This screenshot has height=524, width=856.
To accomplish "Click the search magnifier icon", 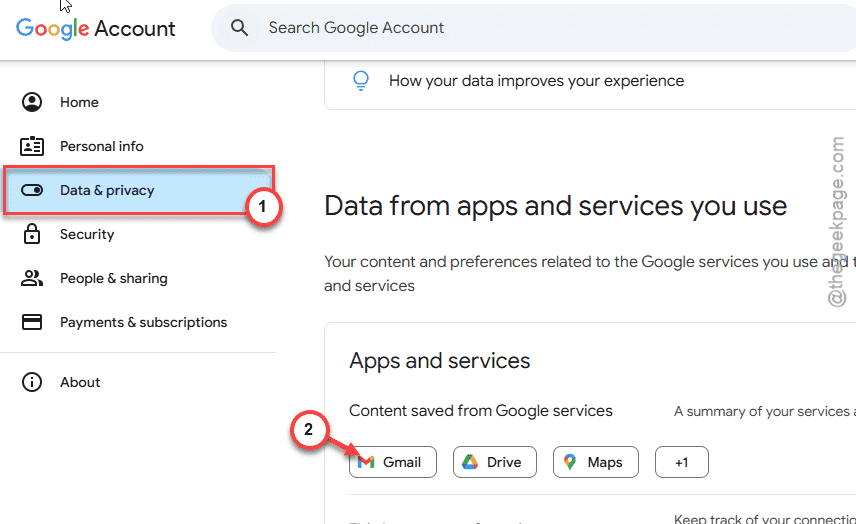I will 239,27.
